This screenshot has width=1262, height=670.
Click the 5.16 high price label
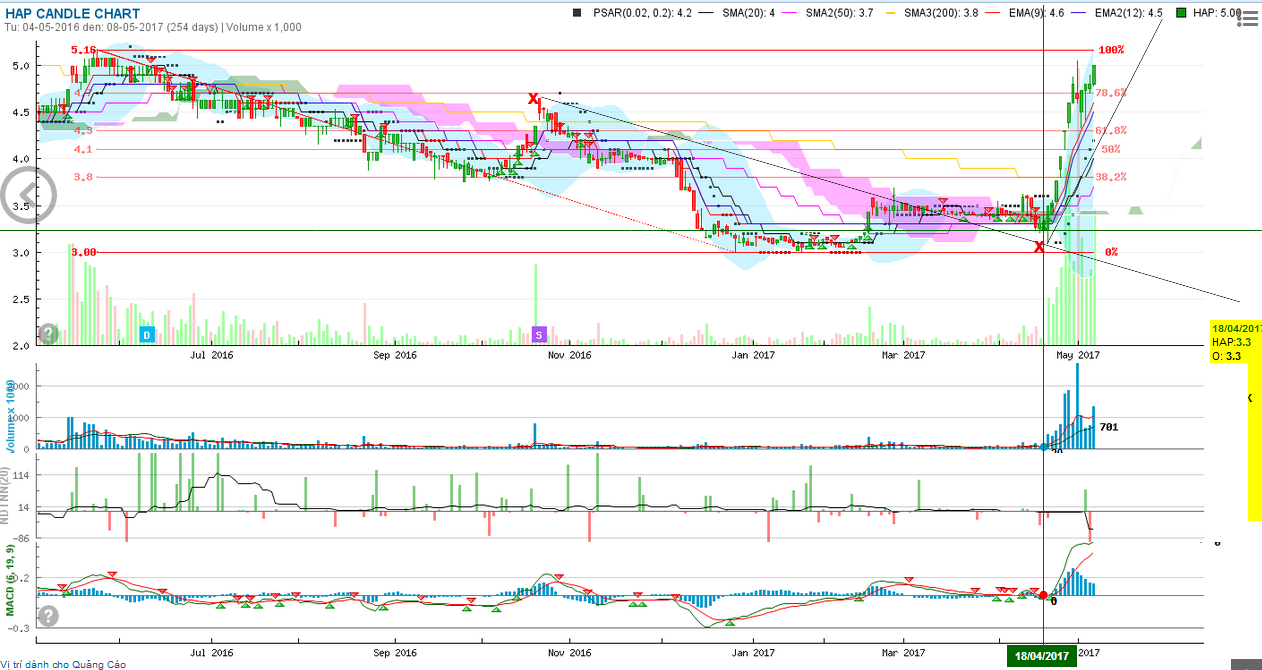(x=84, y=49)
